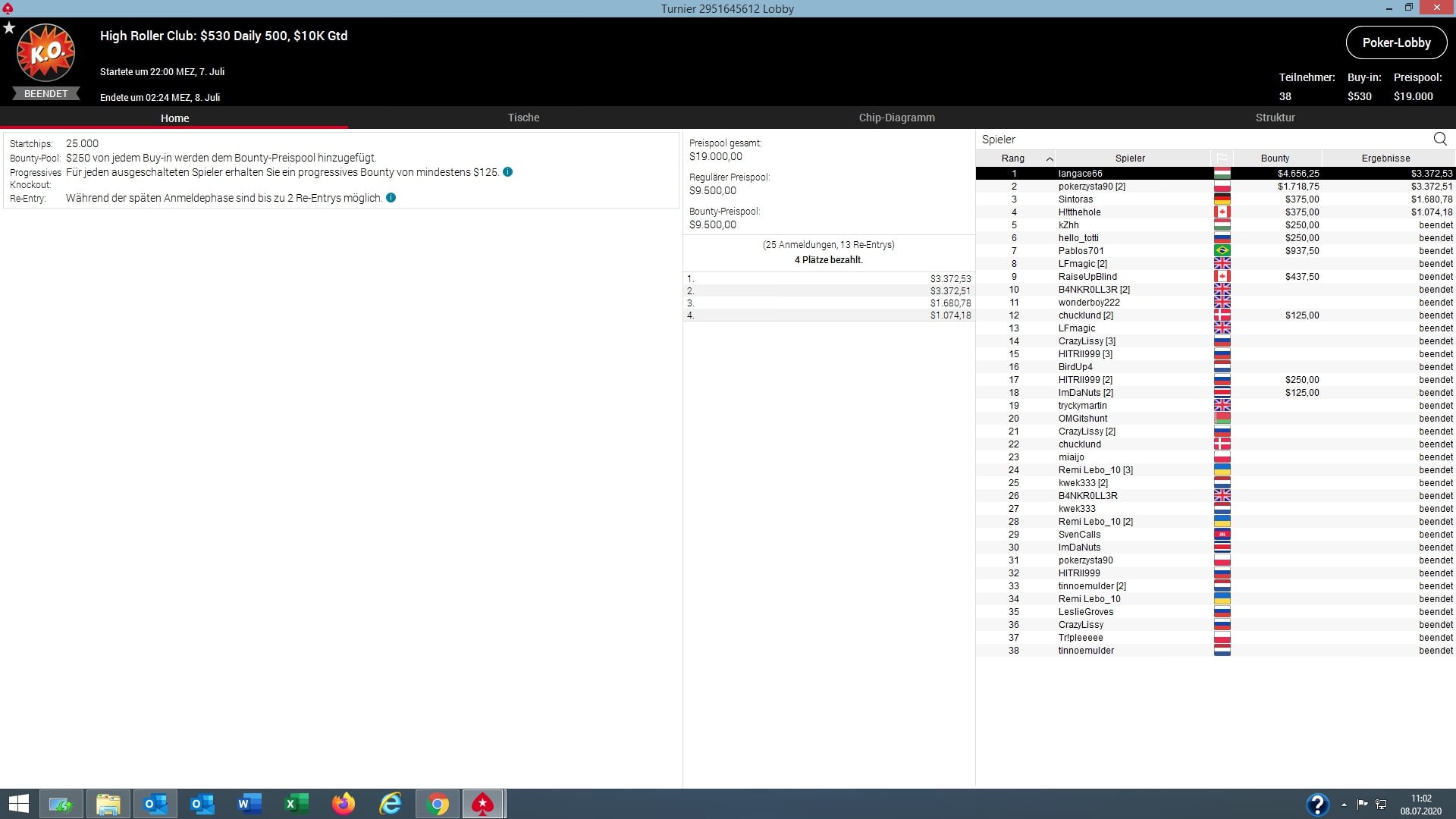
Task: Sort by the Ergebnisse column header
Action: [x=1385, y=158]
